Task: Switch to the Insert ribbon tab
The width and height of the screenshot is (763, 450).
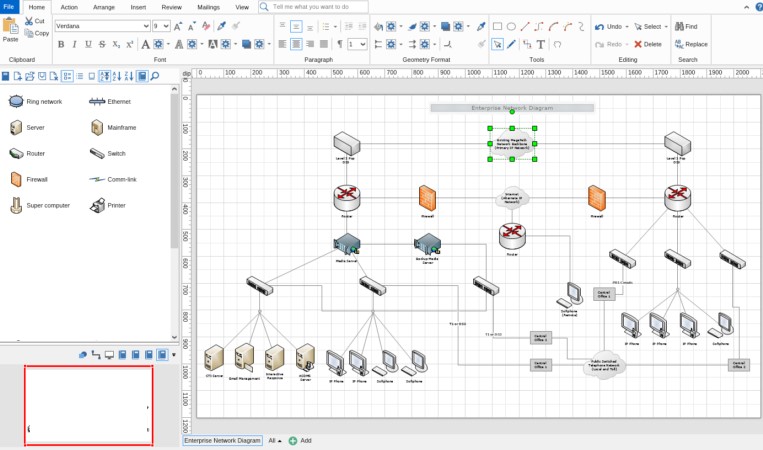Action: [x=138, y=7]
